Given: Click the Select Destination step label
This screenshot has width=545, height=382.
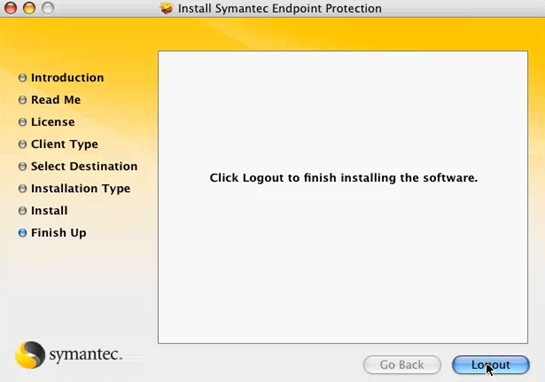Looking at the screenshot, I should pos(84,166).
